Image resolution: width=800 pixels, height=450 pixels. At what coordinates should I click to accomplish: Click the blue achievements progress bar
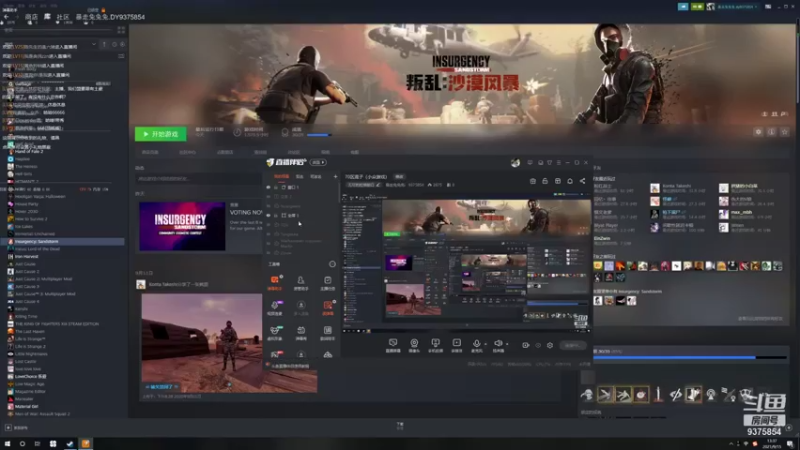(689, 358)
